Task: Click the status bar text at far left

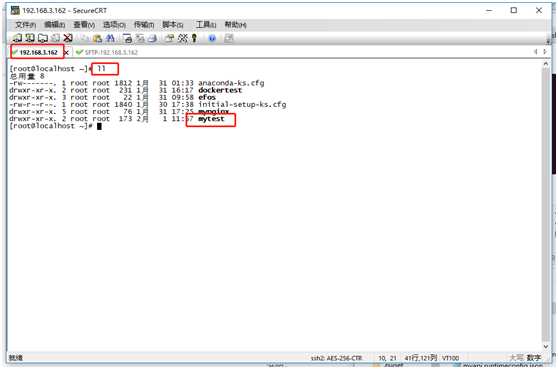Action: click(x=16, y=358)
